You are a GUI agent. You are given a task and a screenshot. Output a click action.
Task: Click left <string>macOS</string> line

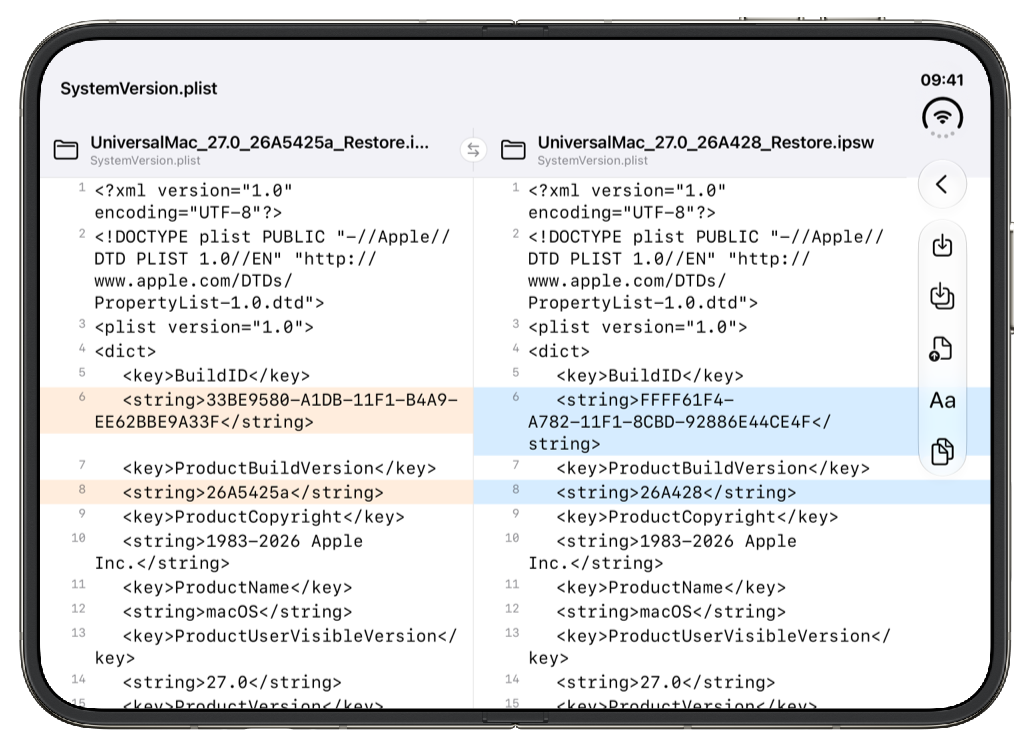coord(237,612)
